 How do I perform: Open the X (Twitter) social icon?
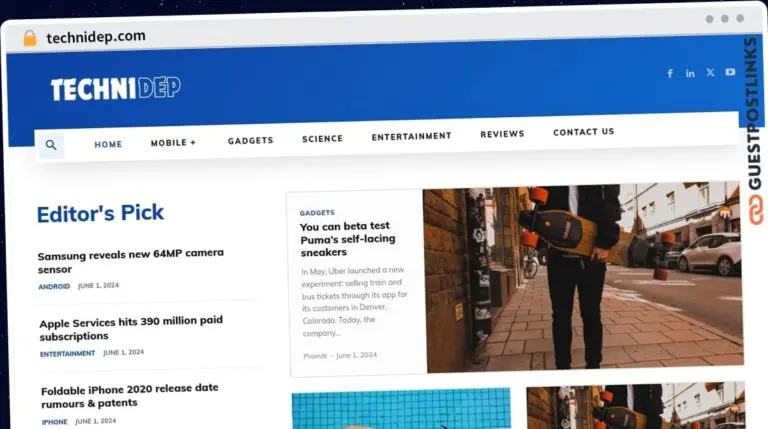(x=710, y=72)
